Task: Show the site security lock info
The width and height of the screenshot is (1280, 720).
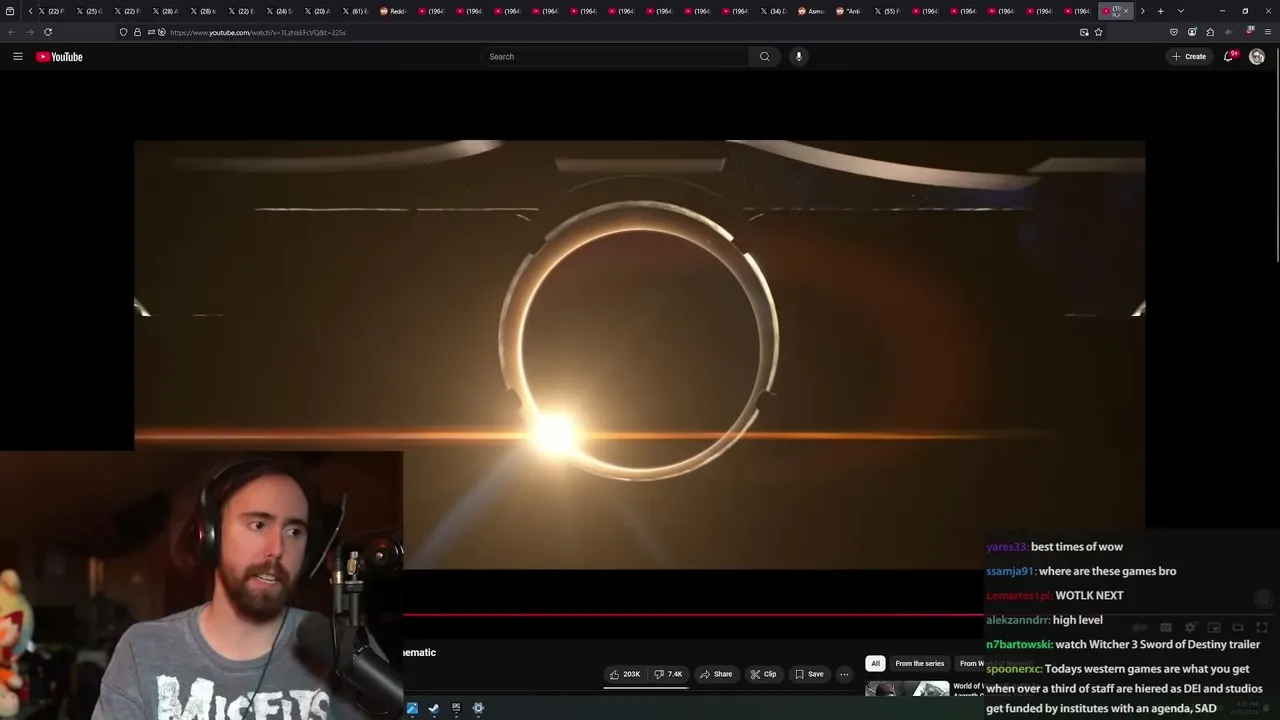Action: 137,32
